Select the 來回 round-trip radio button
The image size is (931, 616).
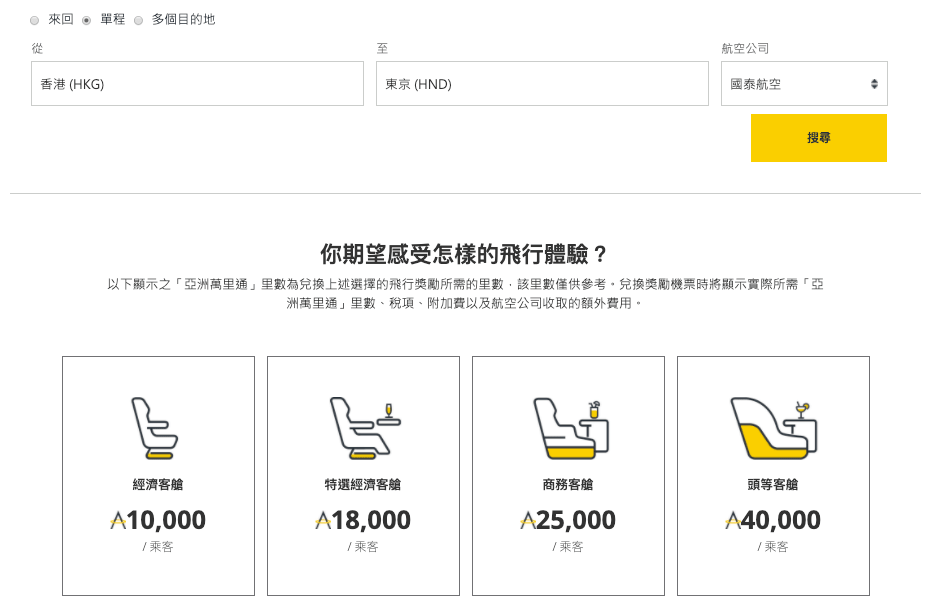point(35,20)
